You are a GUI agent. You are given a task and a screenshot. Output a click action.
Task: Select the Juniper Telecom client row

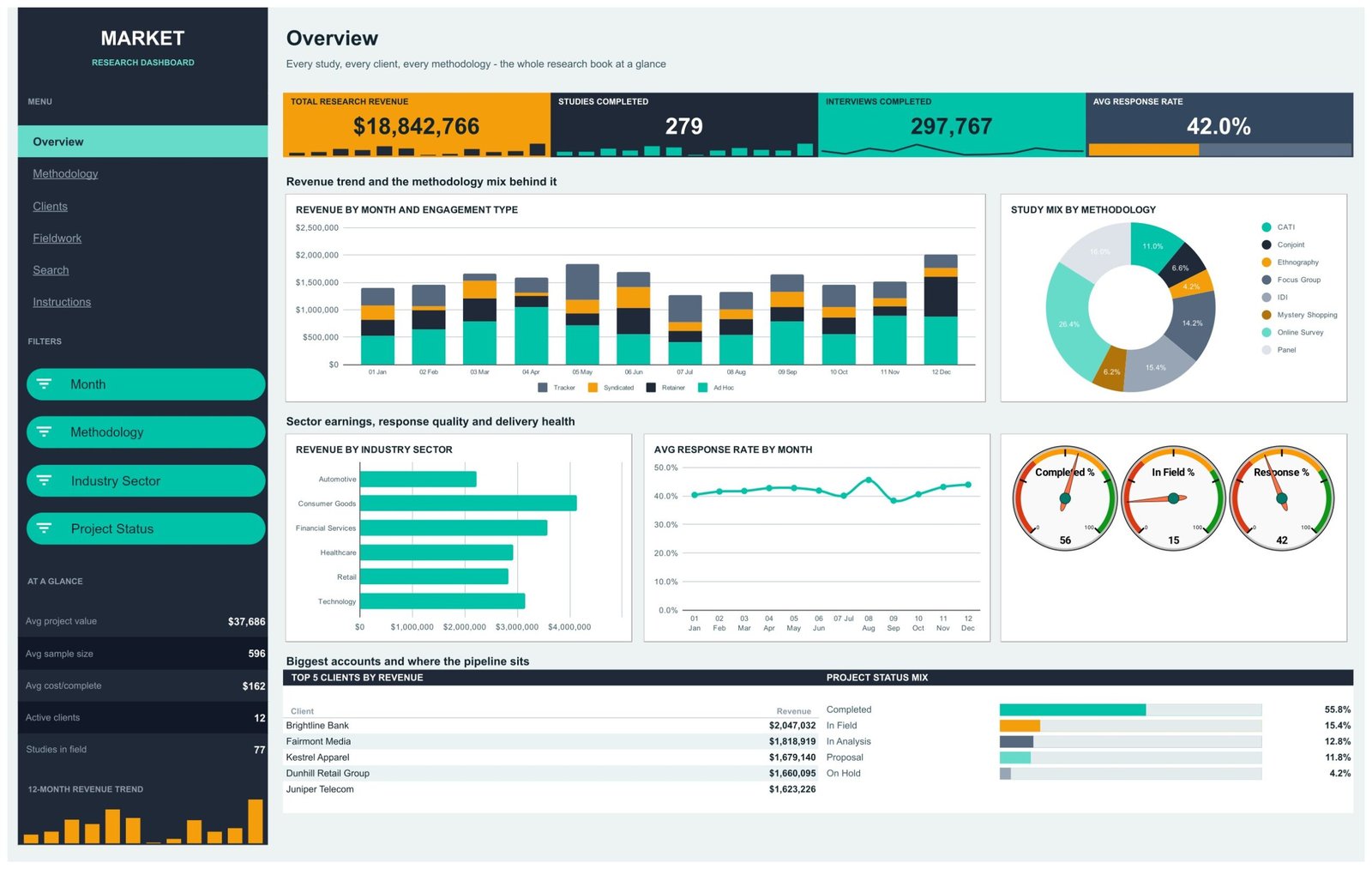pyautogui.click(x=551, y=789)
